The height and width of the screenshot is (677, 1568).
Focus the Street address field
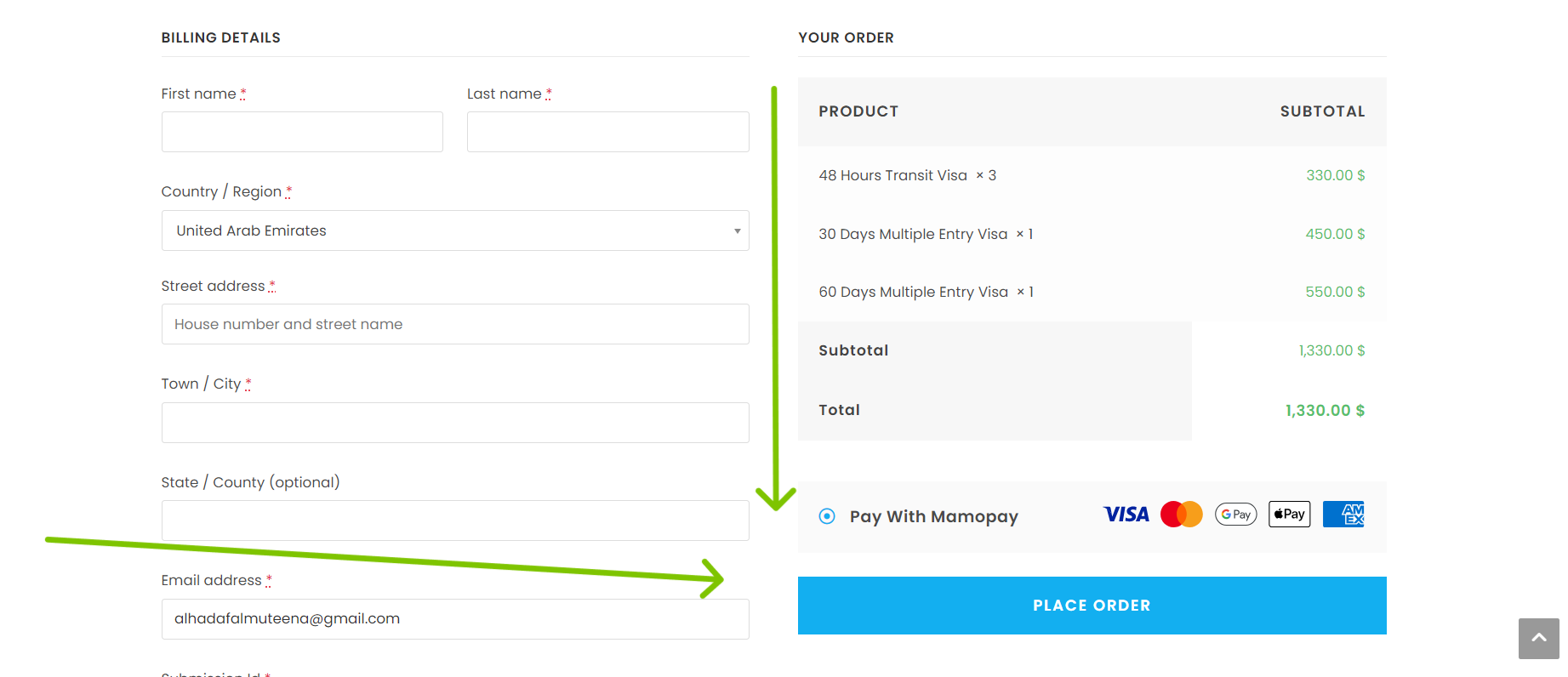(x=455, y=324)
